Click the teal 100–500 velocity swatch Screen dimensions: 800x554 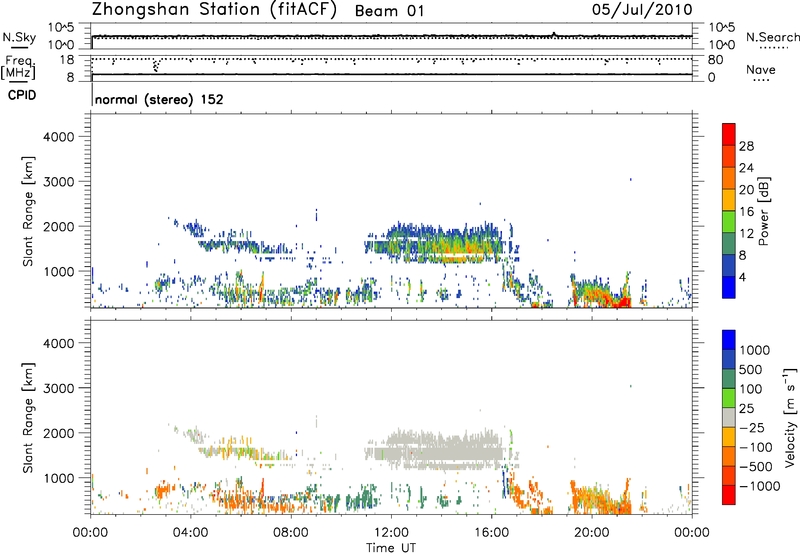point(729,379)
